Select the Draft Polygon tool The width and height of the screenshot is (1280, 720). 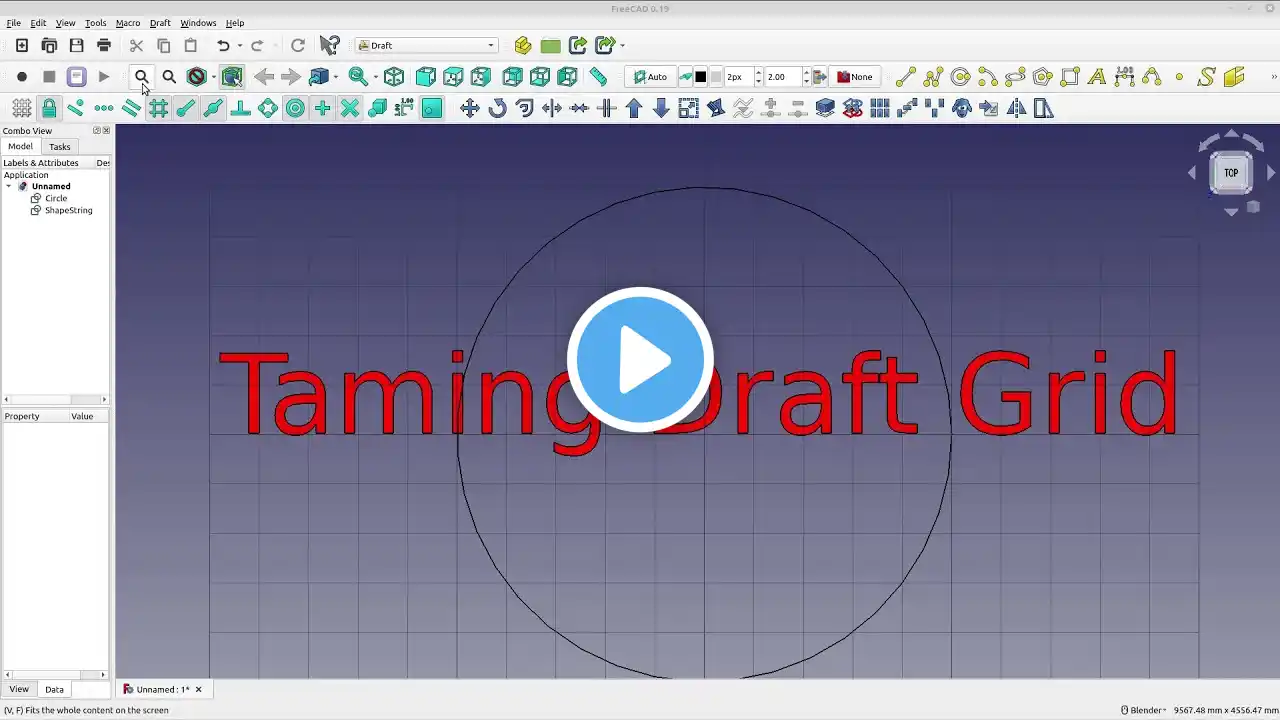(x=1043, y=76)
